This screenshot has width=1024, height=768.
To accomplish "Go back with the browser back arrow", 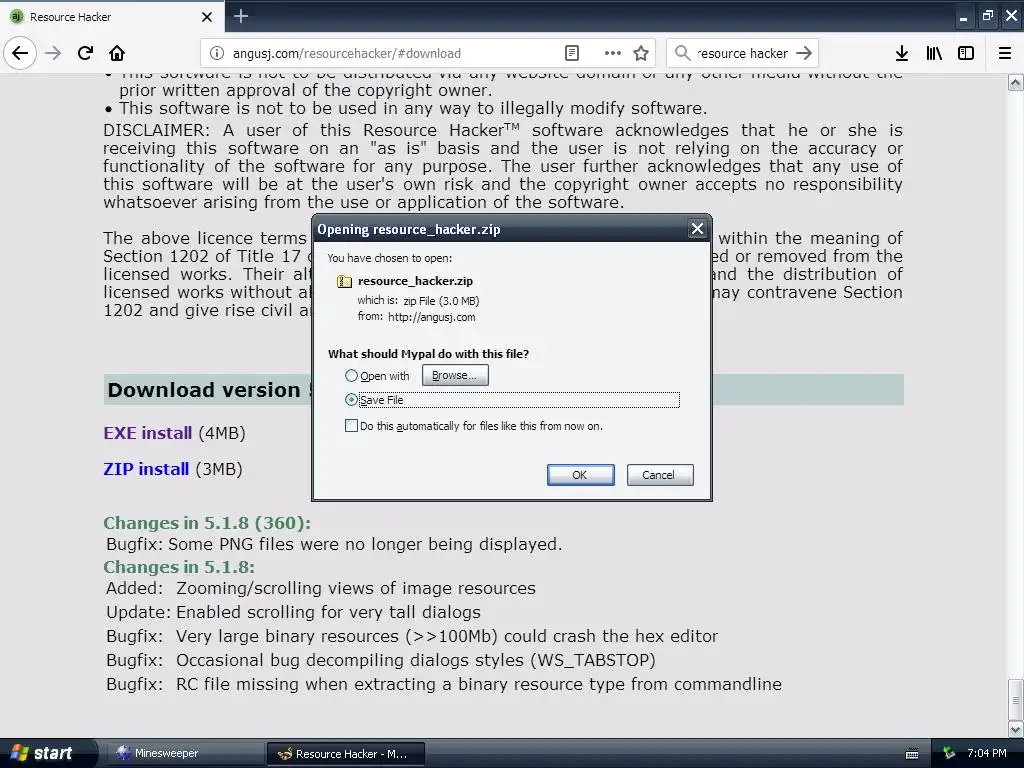I will 20,53.
